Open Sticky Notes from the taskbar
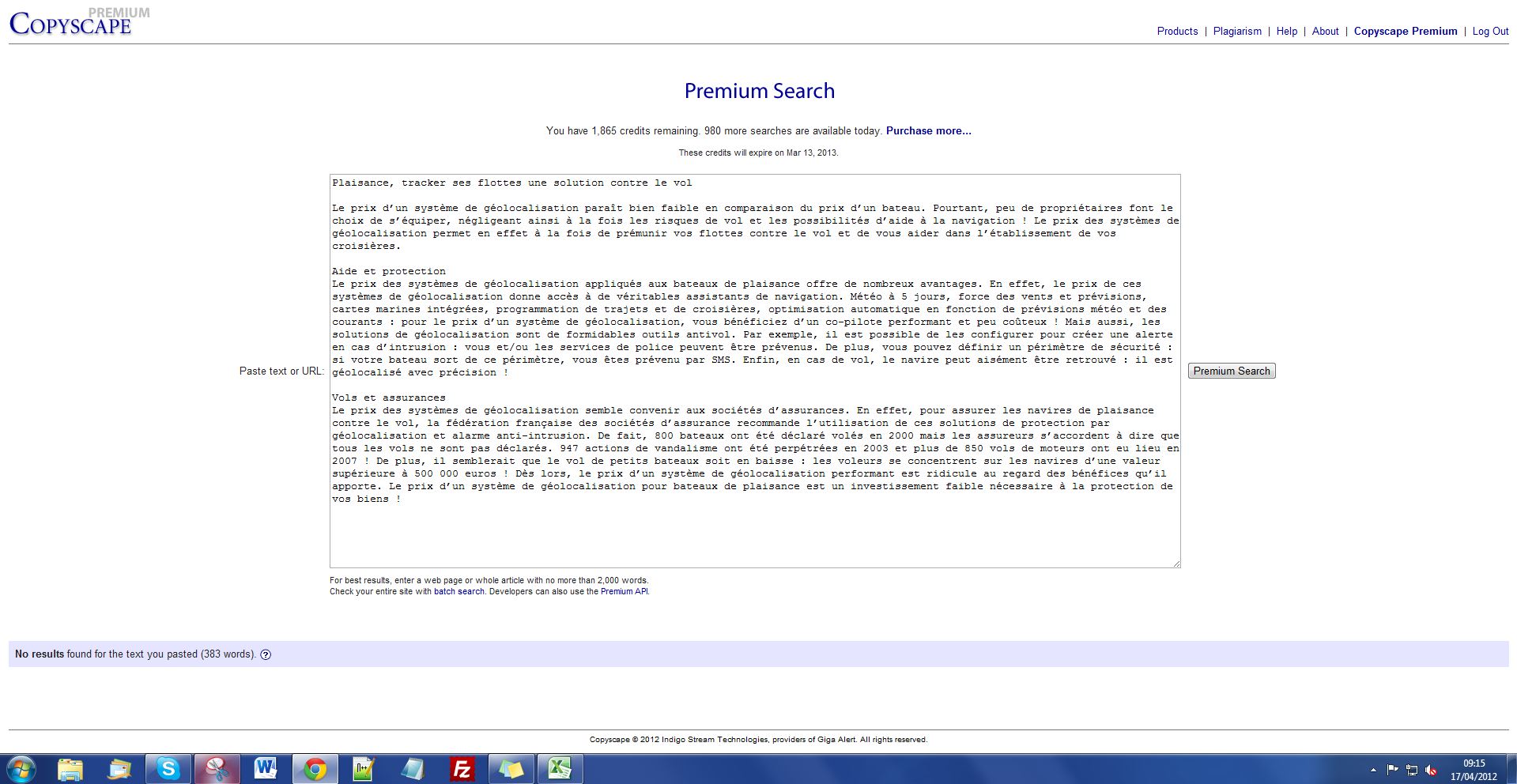This screenshot has height=784, width=1517. (511, 768)
